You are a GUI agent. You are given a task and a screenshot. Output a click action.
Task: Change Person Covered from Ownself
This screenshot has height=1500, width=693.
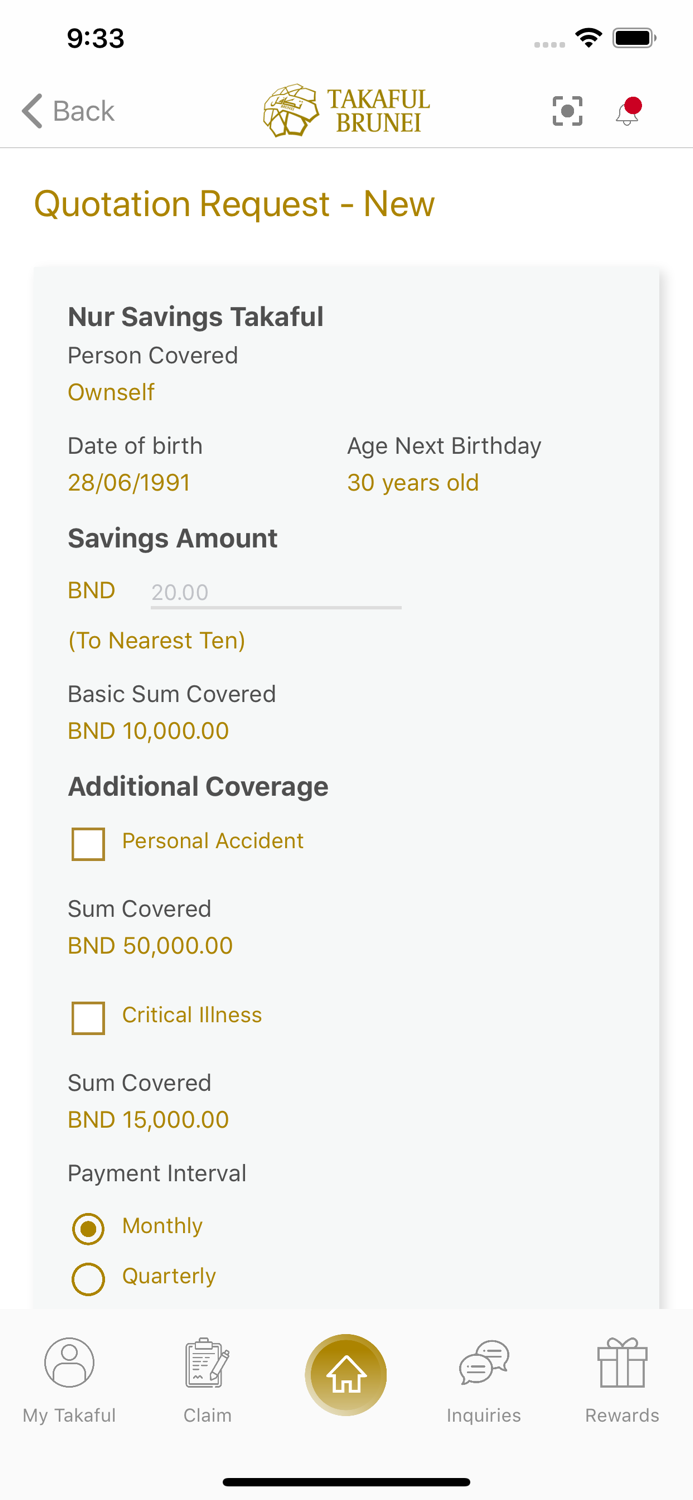[x=110, y=392]
